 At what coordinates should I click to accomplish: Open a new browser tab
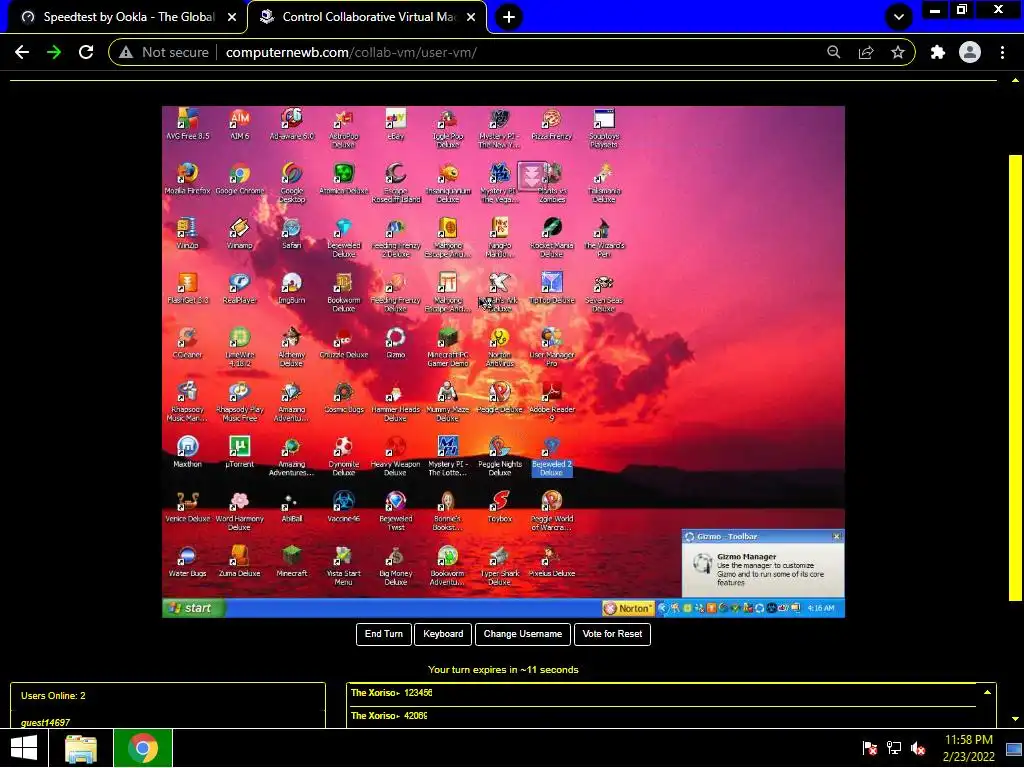click(x=509, y=17)
